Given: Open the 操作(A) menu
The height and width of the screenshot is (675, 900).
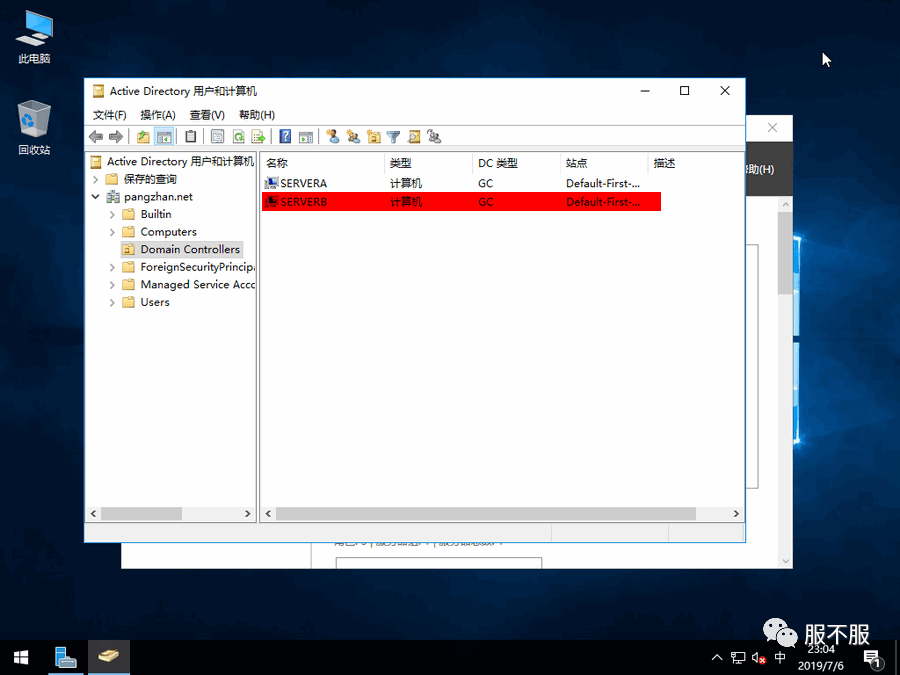Looking at the screenshot, I should click(x=158, y=115).
